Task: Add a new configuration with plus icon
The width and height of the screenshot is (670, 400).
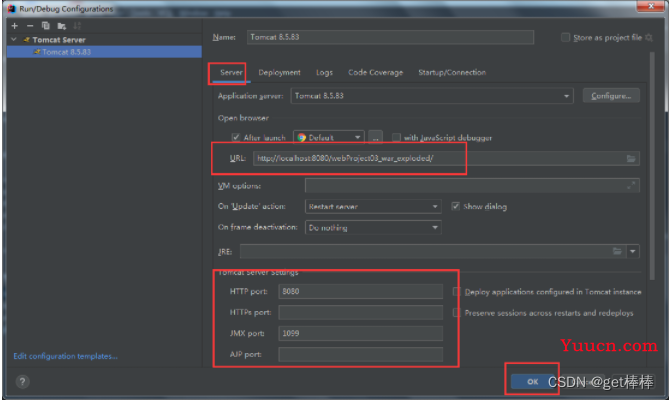Action: [15, 26]
